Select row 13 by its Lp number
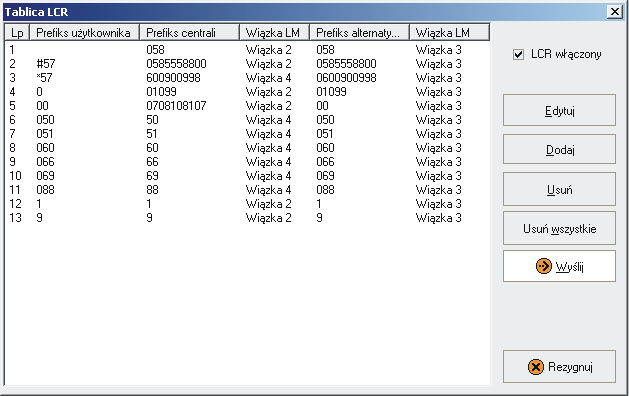Screen dimensions: 629x396 tap(15, 218)
